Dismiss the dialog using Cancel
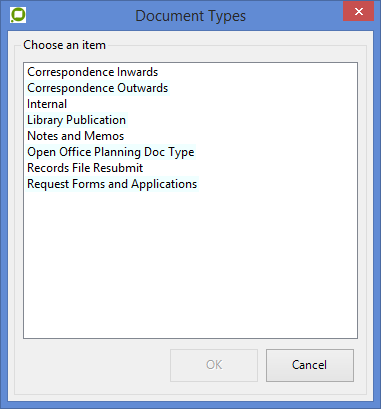The height and width of the screenshot is (409, 381). point(310,365)
